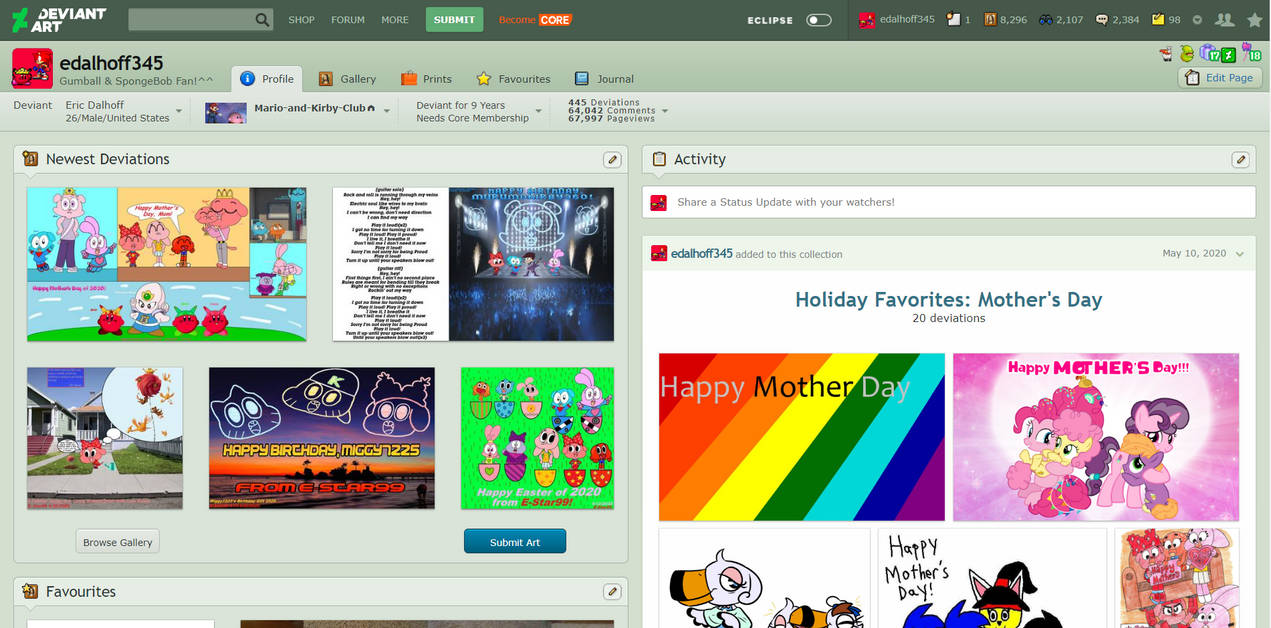
Task: Open Holiday Favorites: Mother's Day collection
Action: coord(948,299)
